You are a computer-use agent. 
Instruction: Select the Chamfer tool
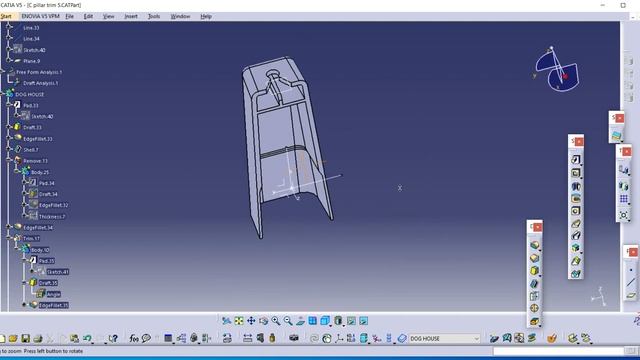[534, 258]
